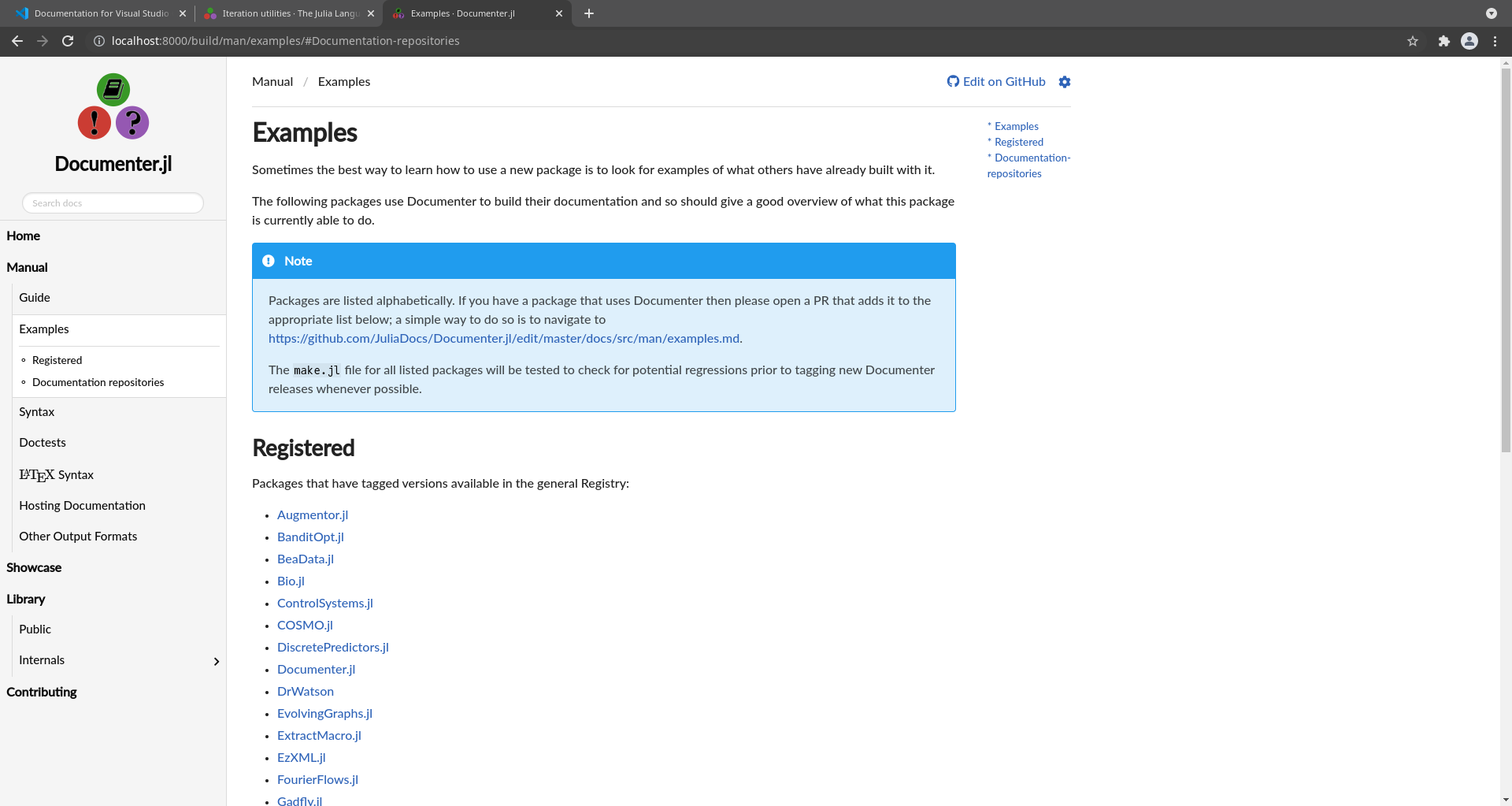Close the Documentation for Visual Studio tab
Viewport: 1512px width, 806px height.
coord(183,13)
